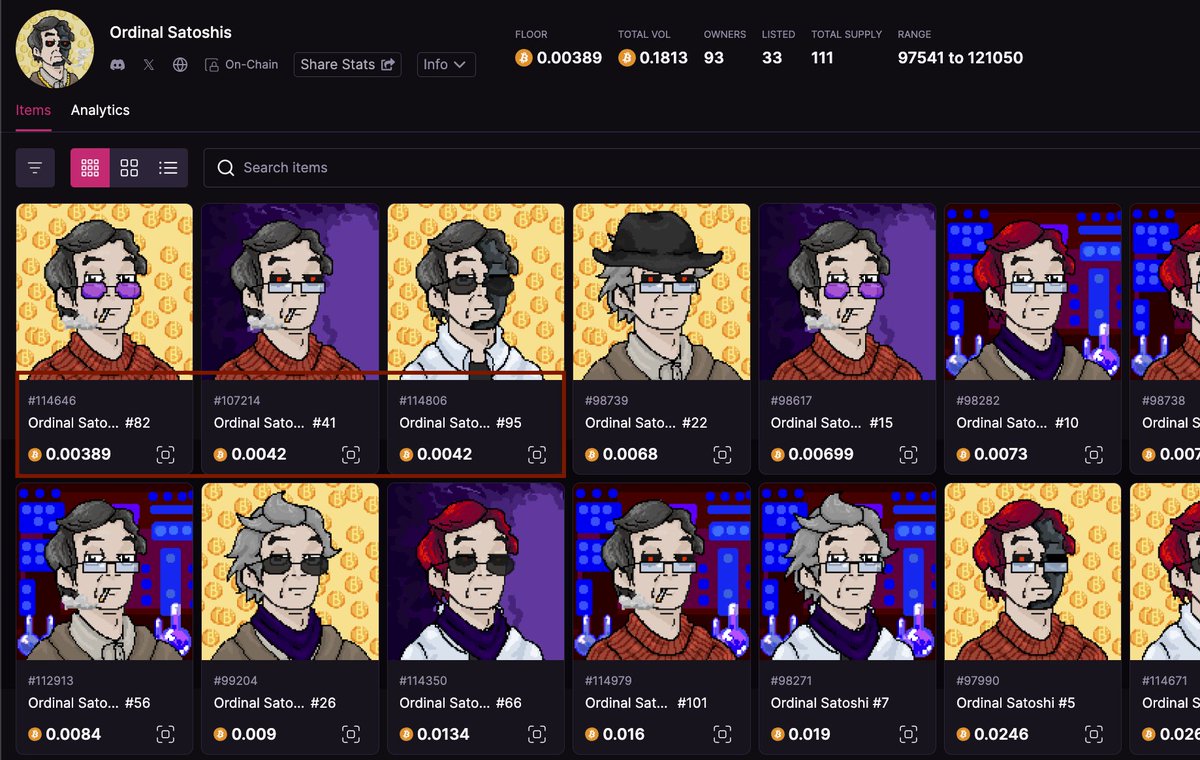The width and height of the screenshot is (1200, 760).
Task: Click the scan icon on item #95
Action: [537, 455]
